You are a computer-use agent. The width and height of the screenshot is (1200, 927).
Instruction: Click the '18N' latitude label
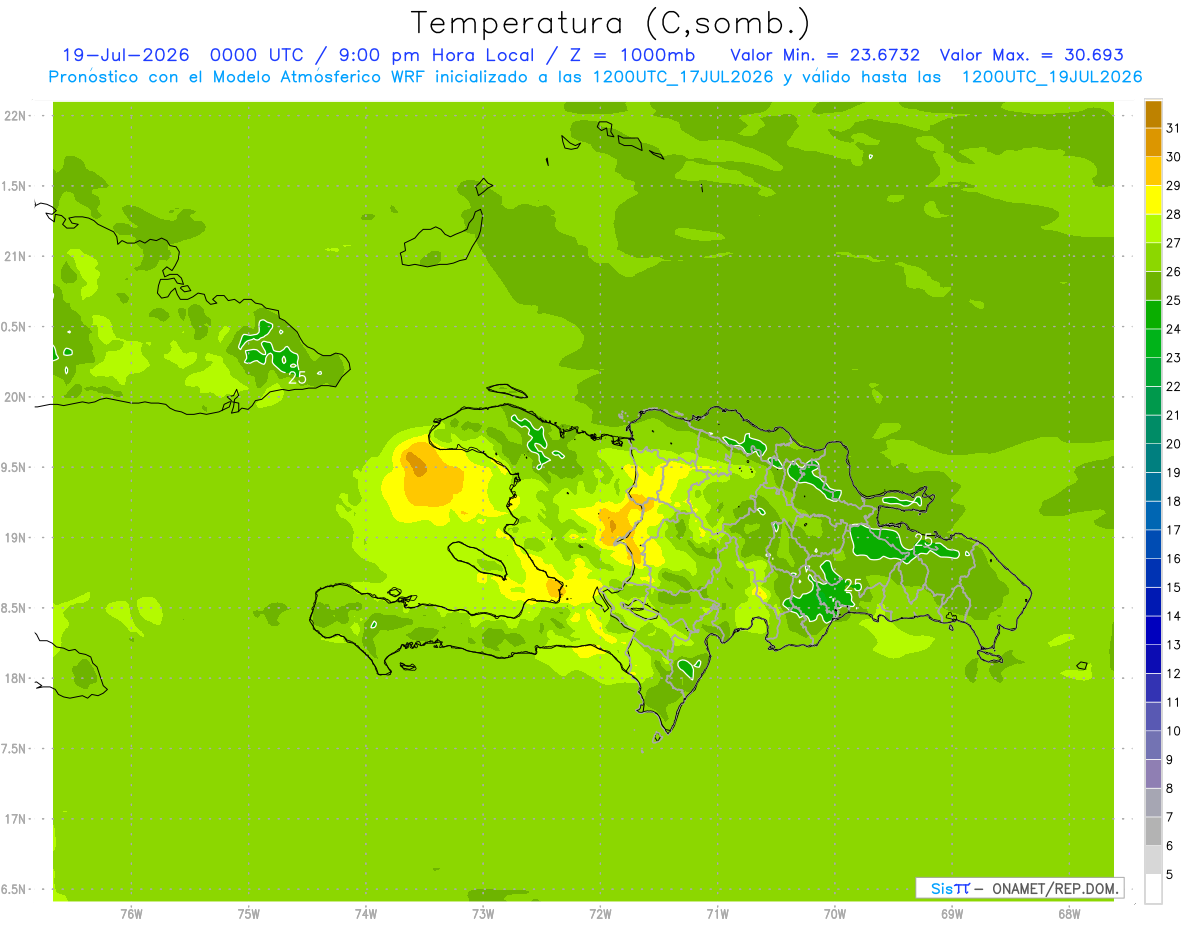(16, 678)
